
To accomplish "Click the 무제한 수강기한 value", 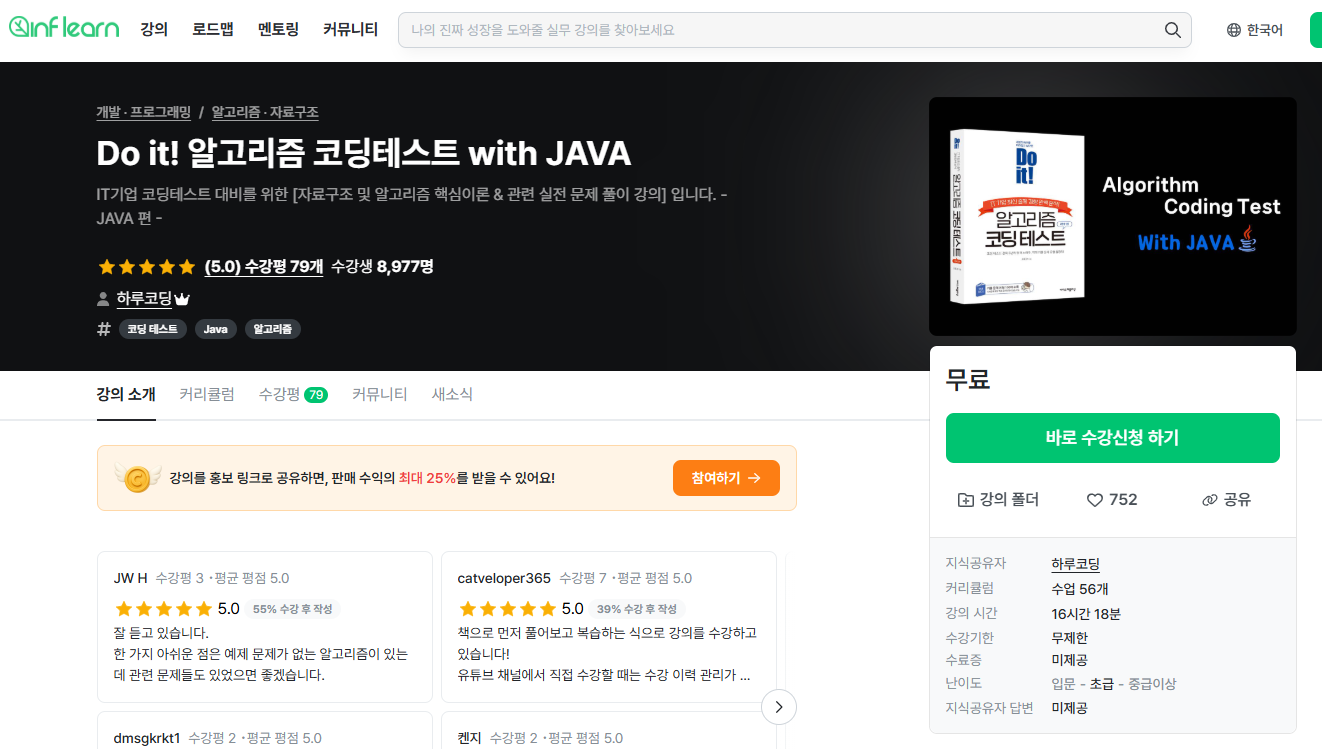I will pos(1069,638).
